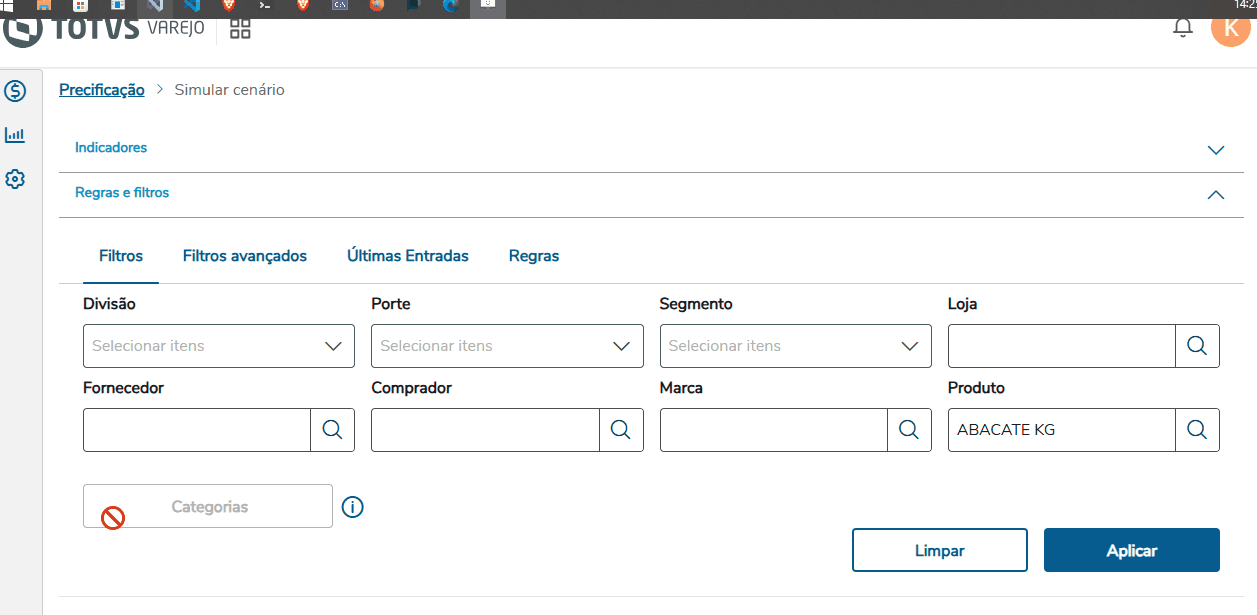Open the bar chart reports icon
The height and width of the screenshot is (615, 1257).
point(15,135)
